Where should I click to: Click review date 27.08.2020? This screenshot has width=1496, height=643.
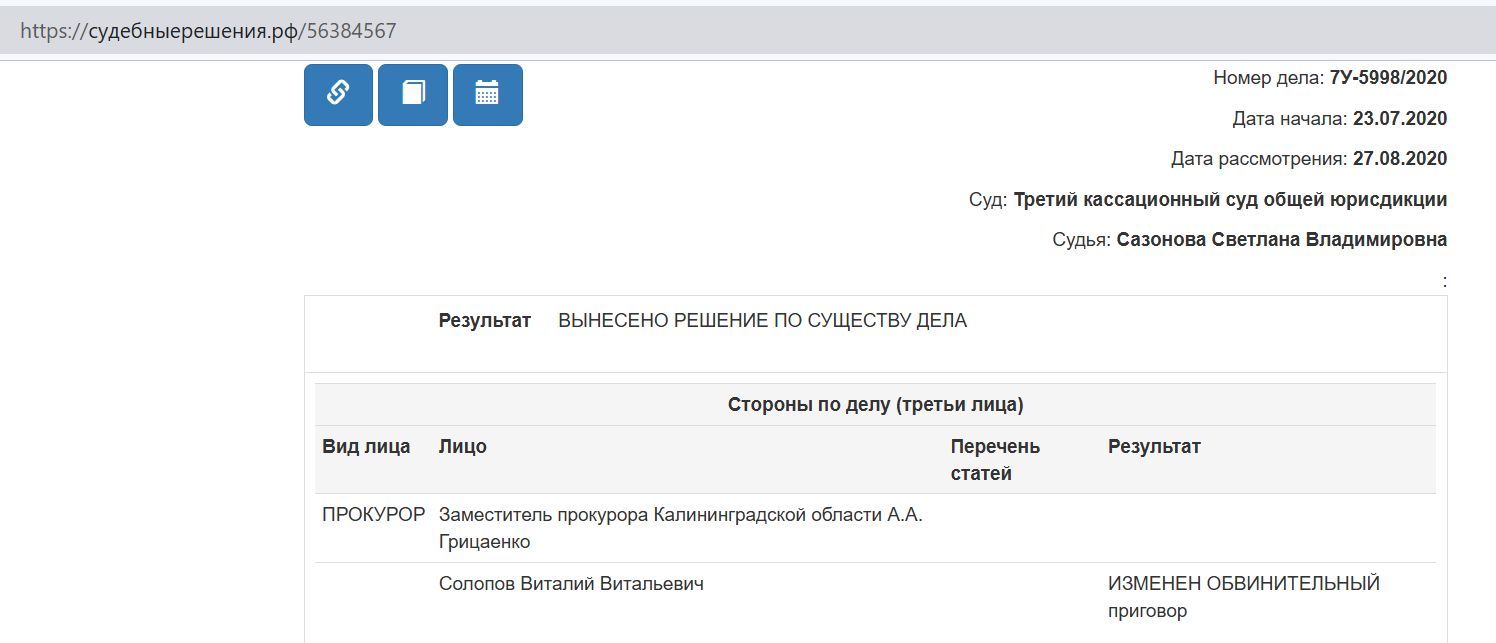coord(1400,159)
